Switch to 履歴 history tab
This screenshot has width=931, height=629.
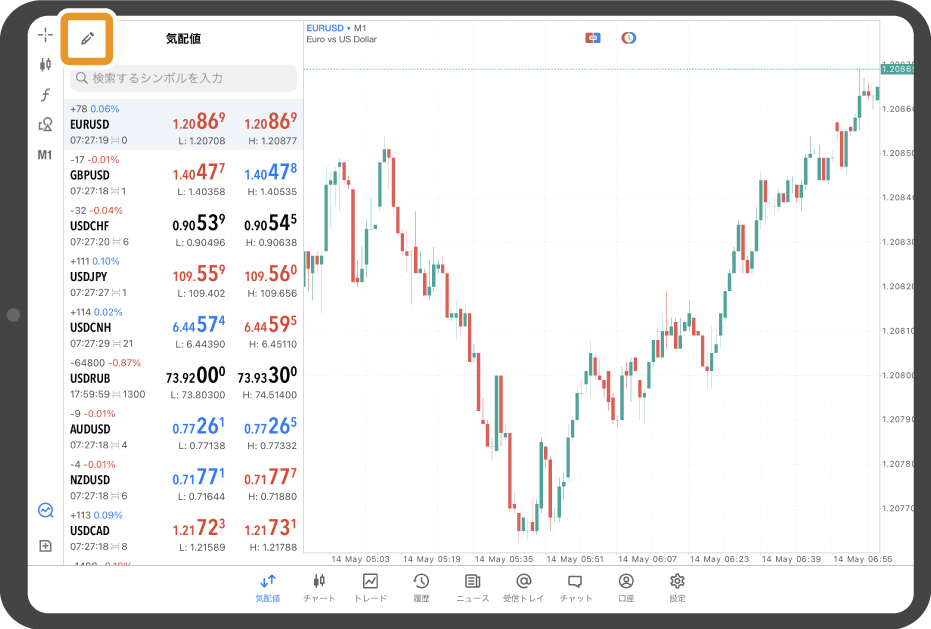pos(422,588)
